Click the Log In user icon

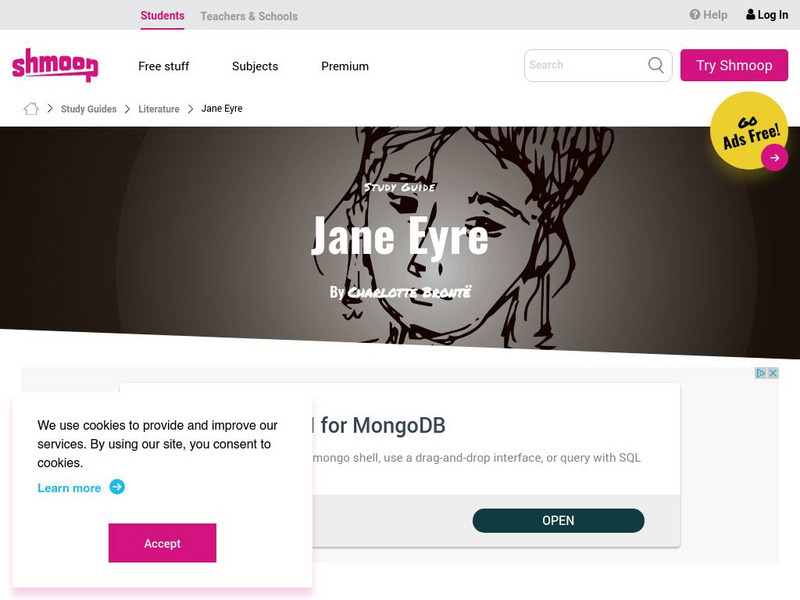(x=751, y=14)
